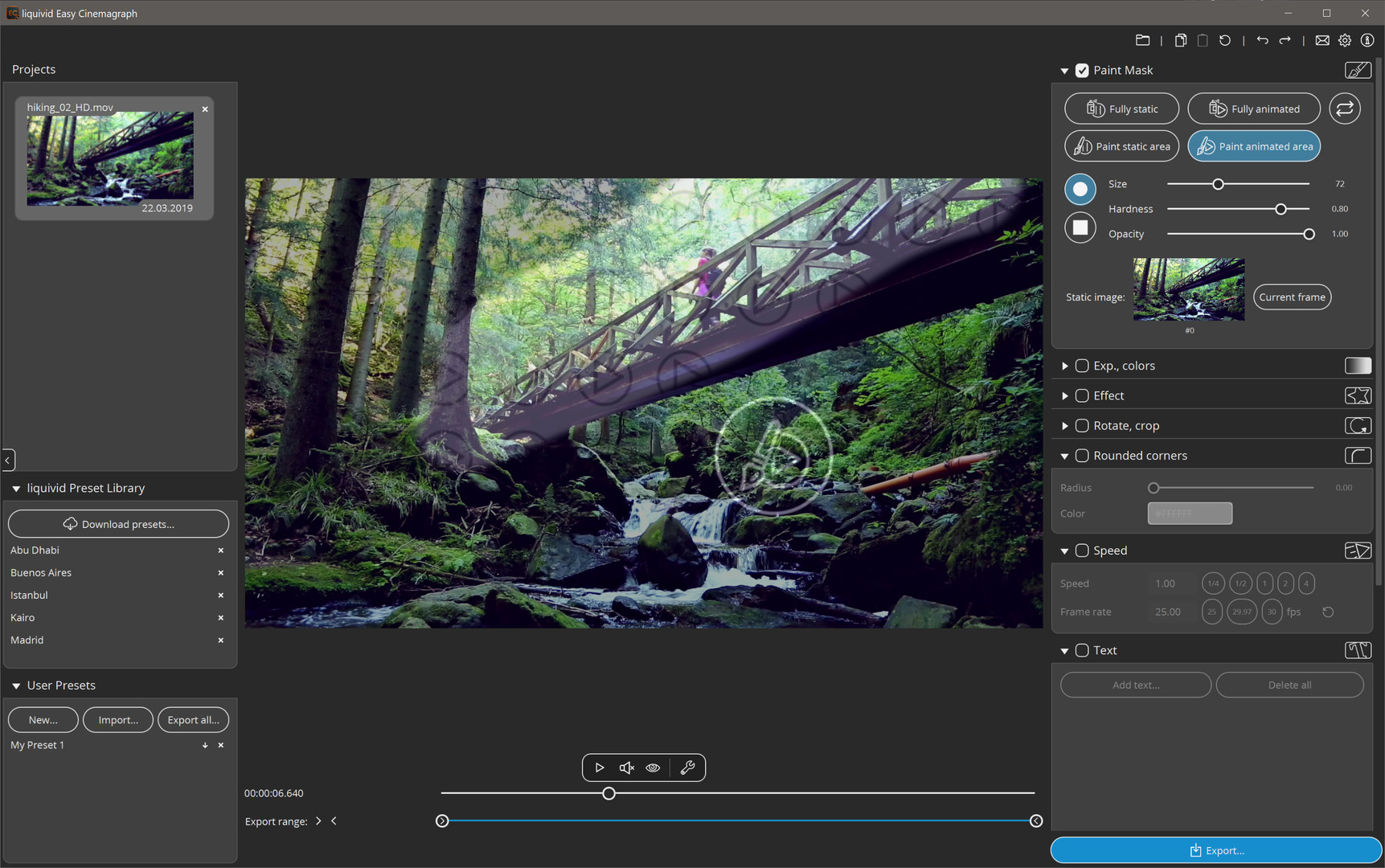Image resolution: width=1385 pixels, height=868 pixels.
Task: Mute audio with the speaker icon
Action: 627,768
